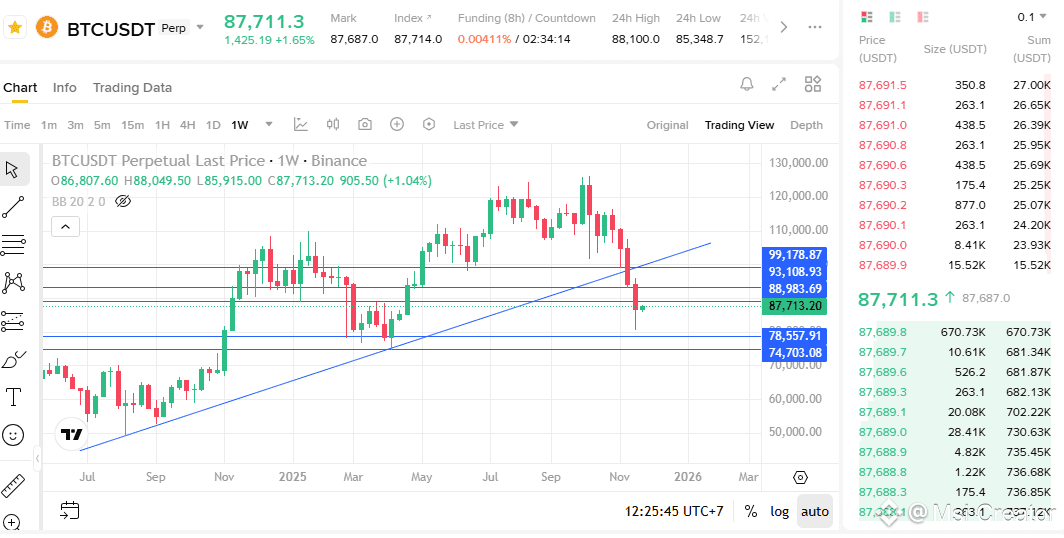Expand more timeframes dropdown arrow
1064x538 pixels.
point(269,124)
